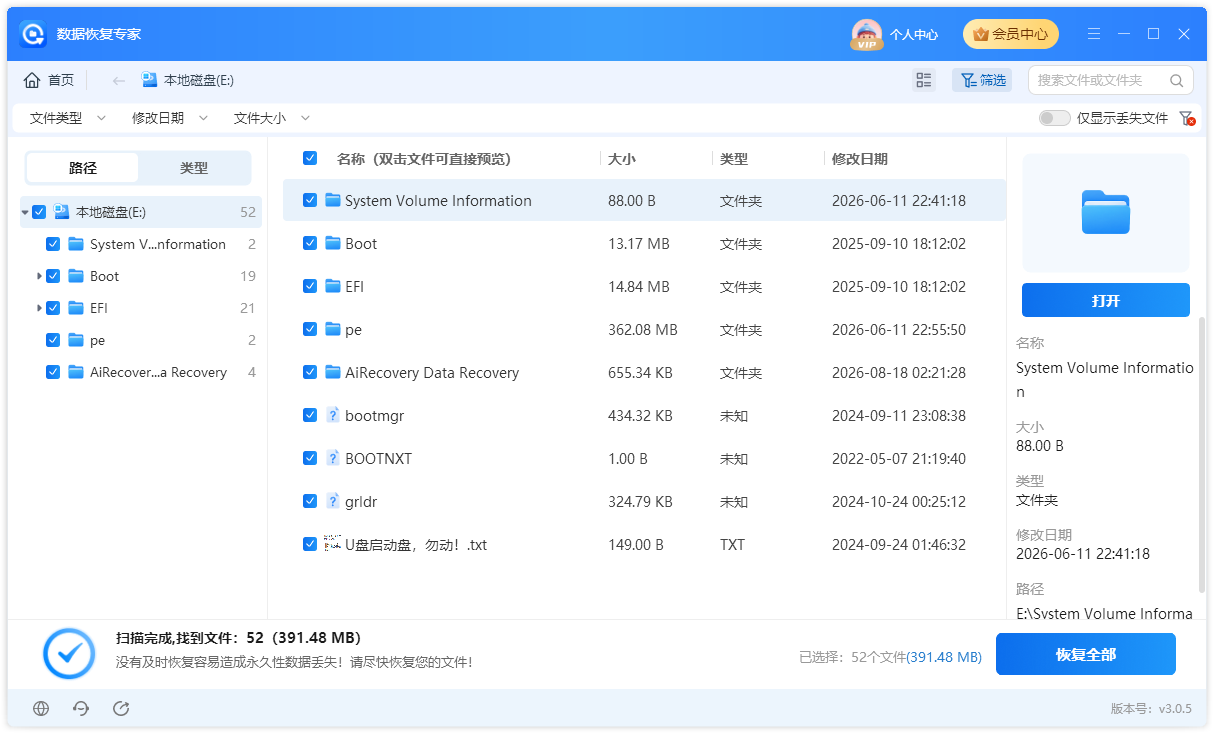Switch to the 路径 tab
This screenshot has height=734, width=1214.
(x=83, y=168)
